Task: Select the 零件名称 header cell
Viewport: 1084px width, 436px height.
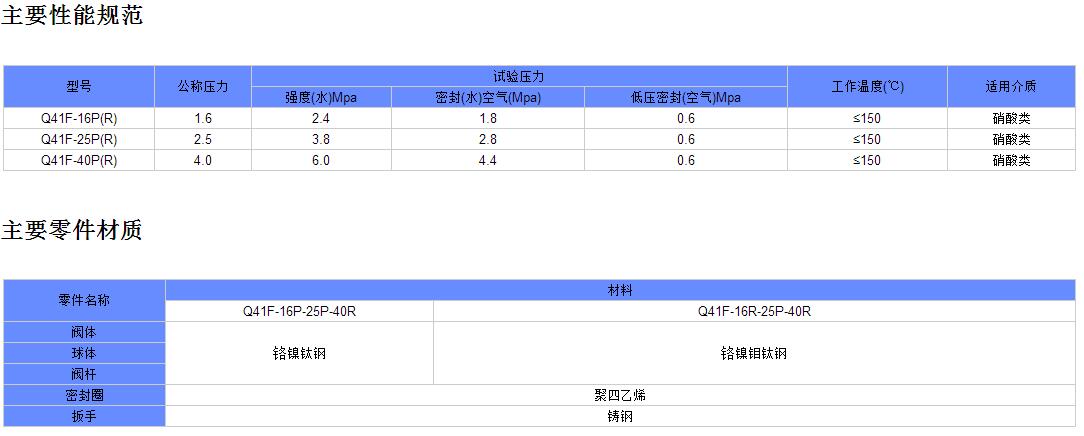Action: point(85,300)
